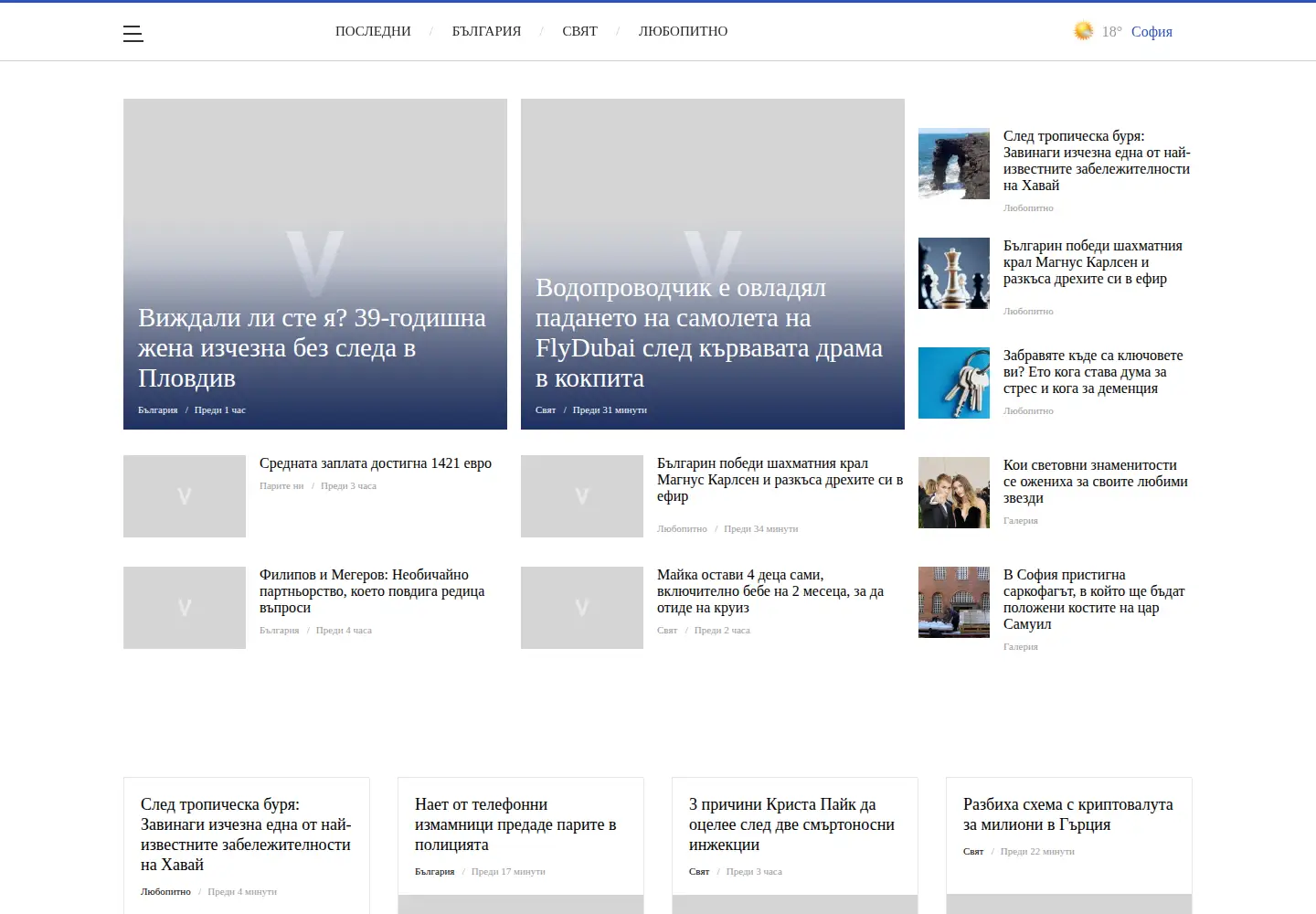This screenshot has width=1316, height=914.
Task: Open bottom card about Hawaii tropical storm
Action: pyautogui.click(x=246, y=834)
